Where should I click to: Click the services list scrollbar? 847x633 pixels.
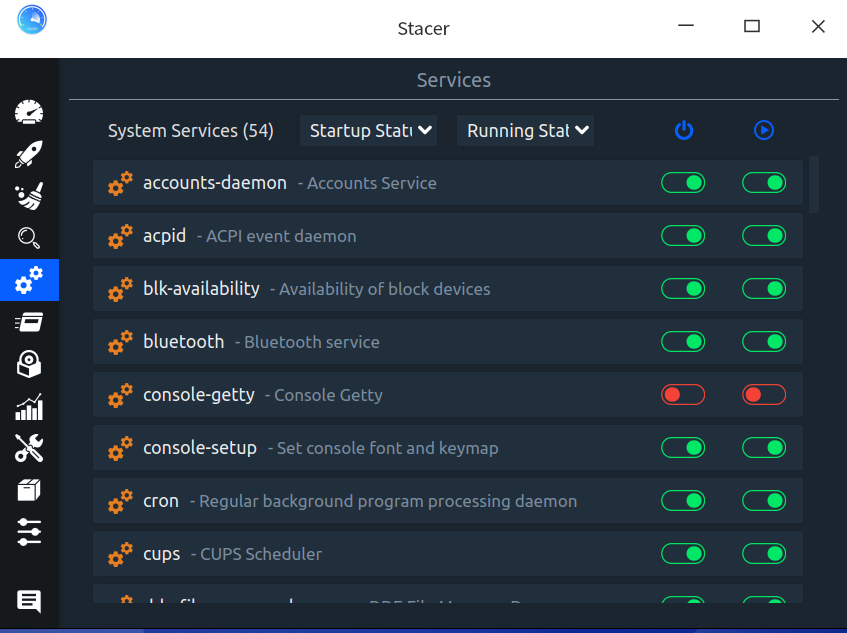click(x=814, y=184)
